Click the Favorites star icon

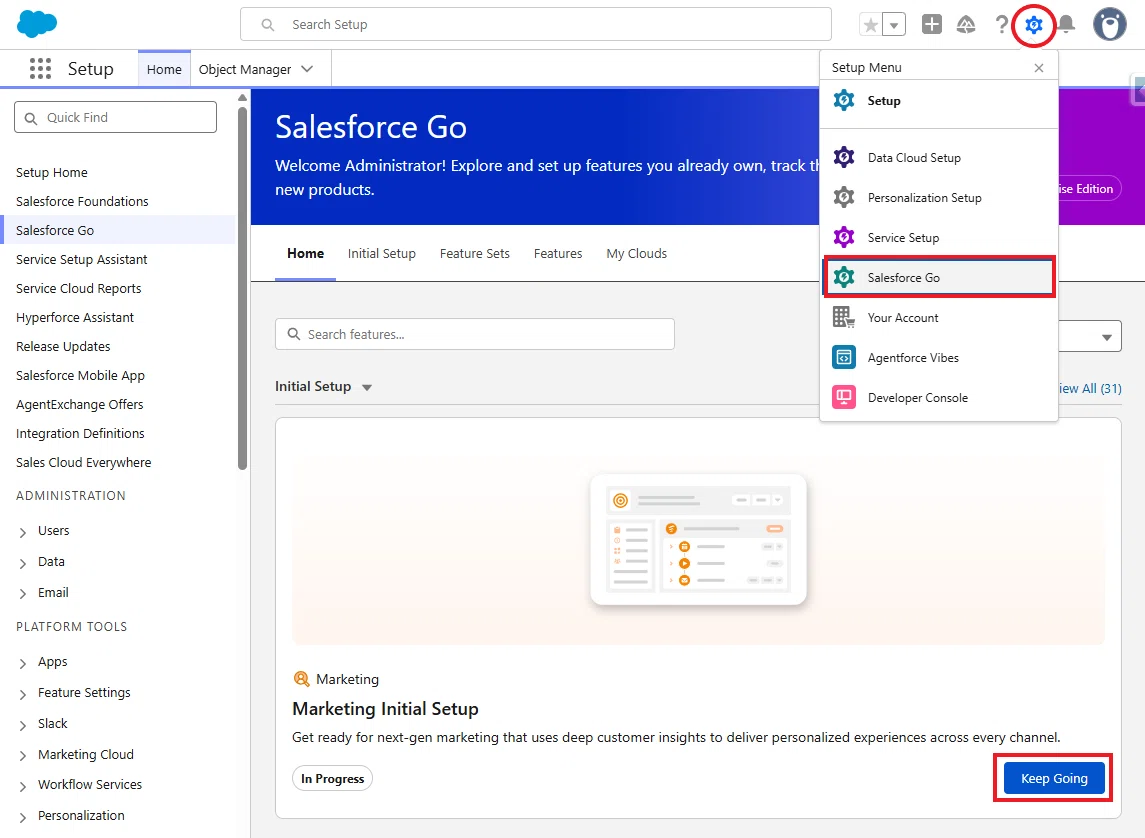870,25
